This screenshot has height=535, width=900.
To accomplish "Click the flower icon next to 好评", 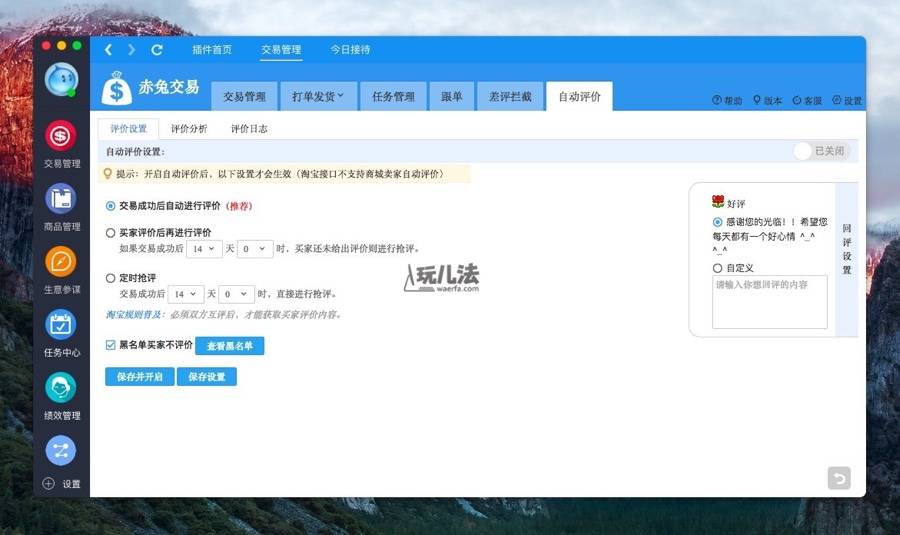I will 717,201.
